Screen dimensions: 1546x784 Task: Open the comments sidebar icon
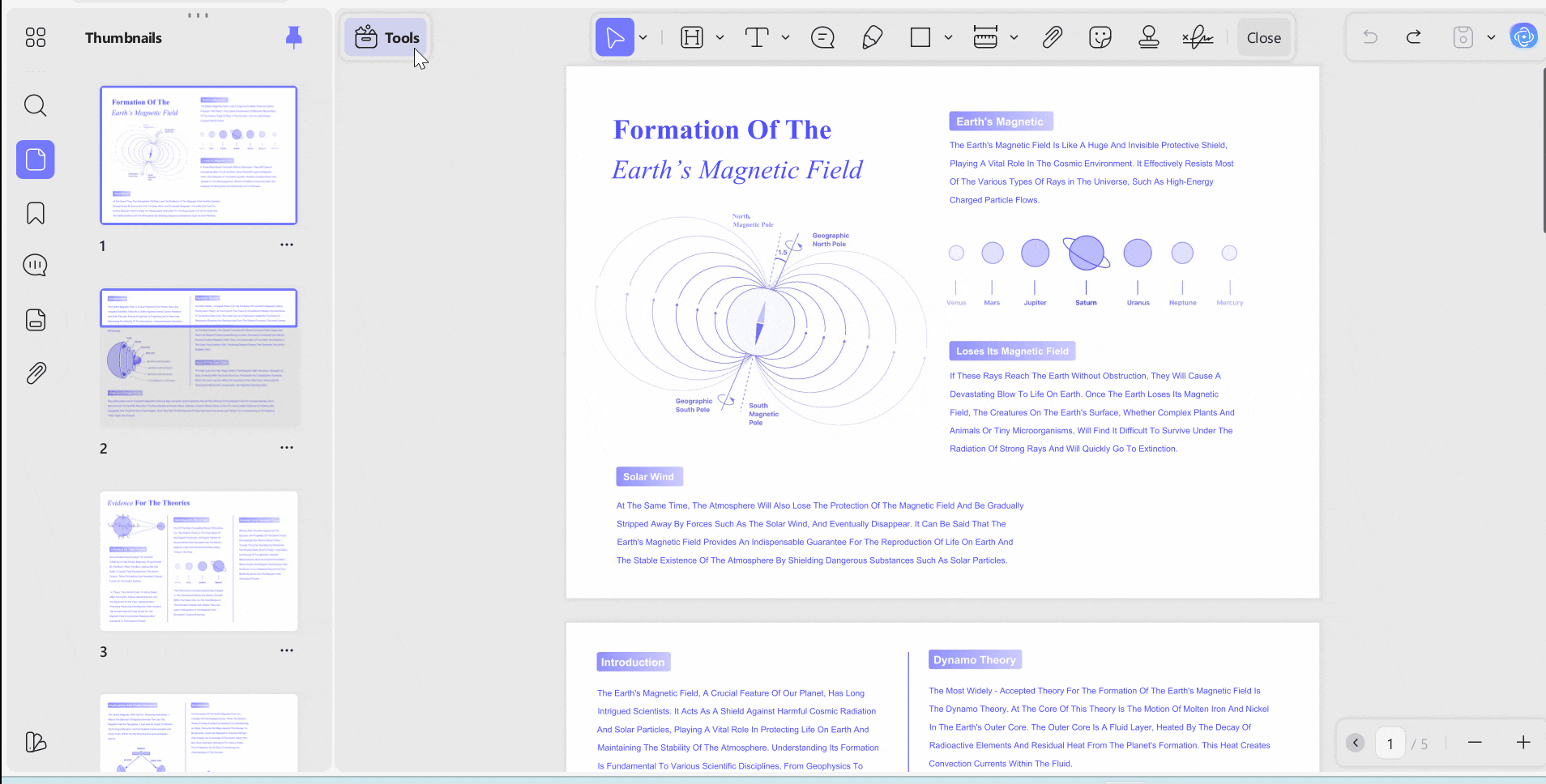(36, 266)
